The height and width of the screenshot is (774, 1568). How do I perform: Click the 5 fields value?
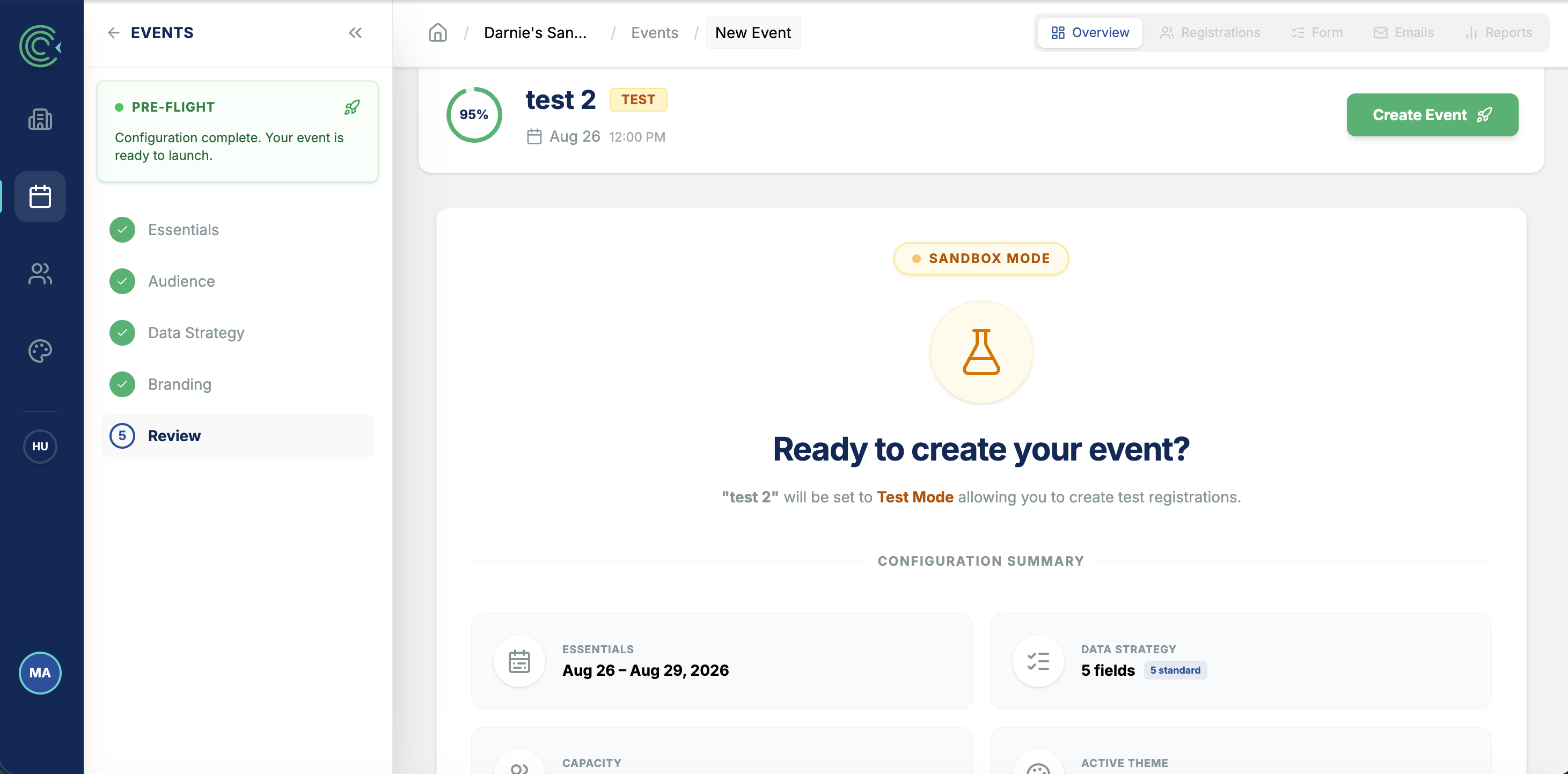tap(1108, 670)
